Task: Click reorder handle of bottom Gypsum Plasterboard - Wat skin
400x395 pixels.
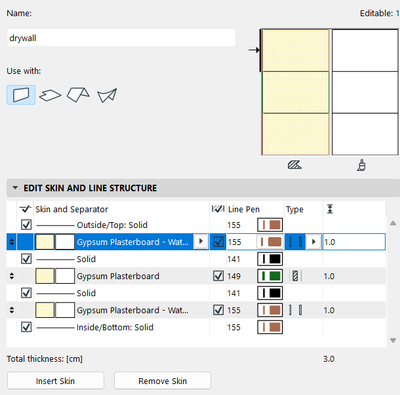Action: point(12,310)
